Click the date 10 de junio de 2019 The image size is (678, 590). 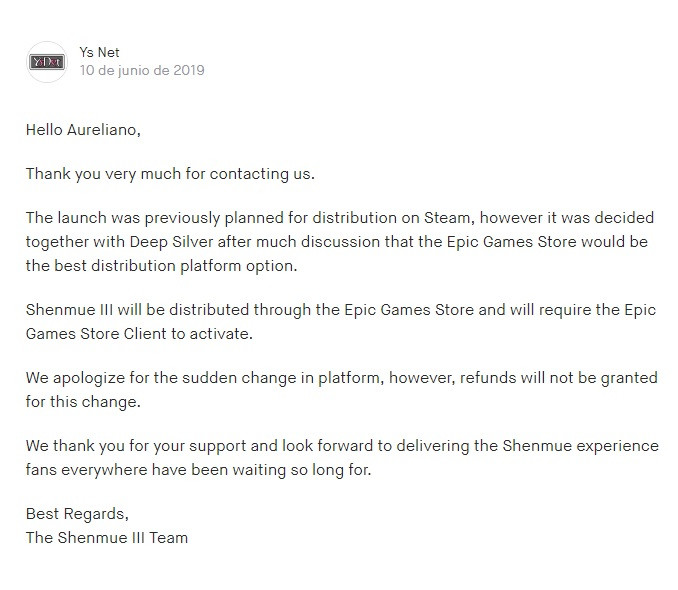(x=141, y=71)
